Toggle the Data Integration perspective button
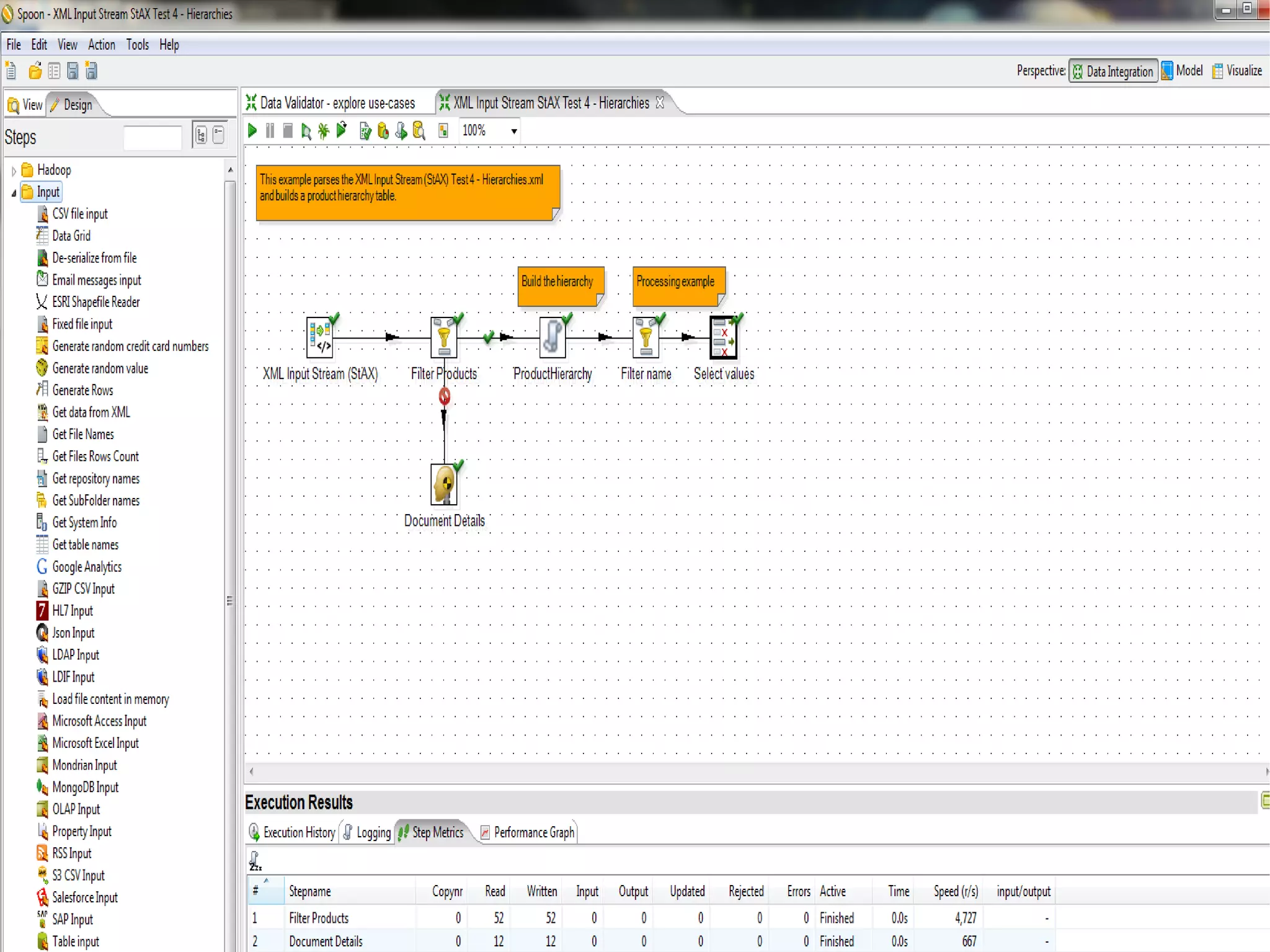The height and width of the screenshot is (952, 1270). 1112,71
